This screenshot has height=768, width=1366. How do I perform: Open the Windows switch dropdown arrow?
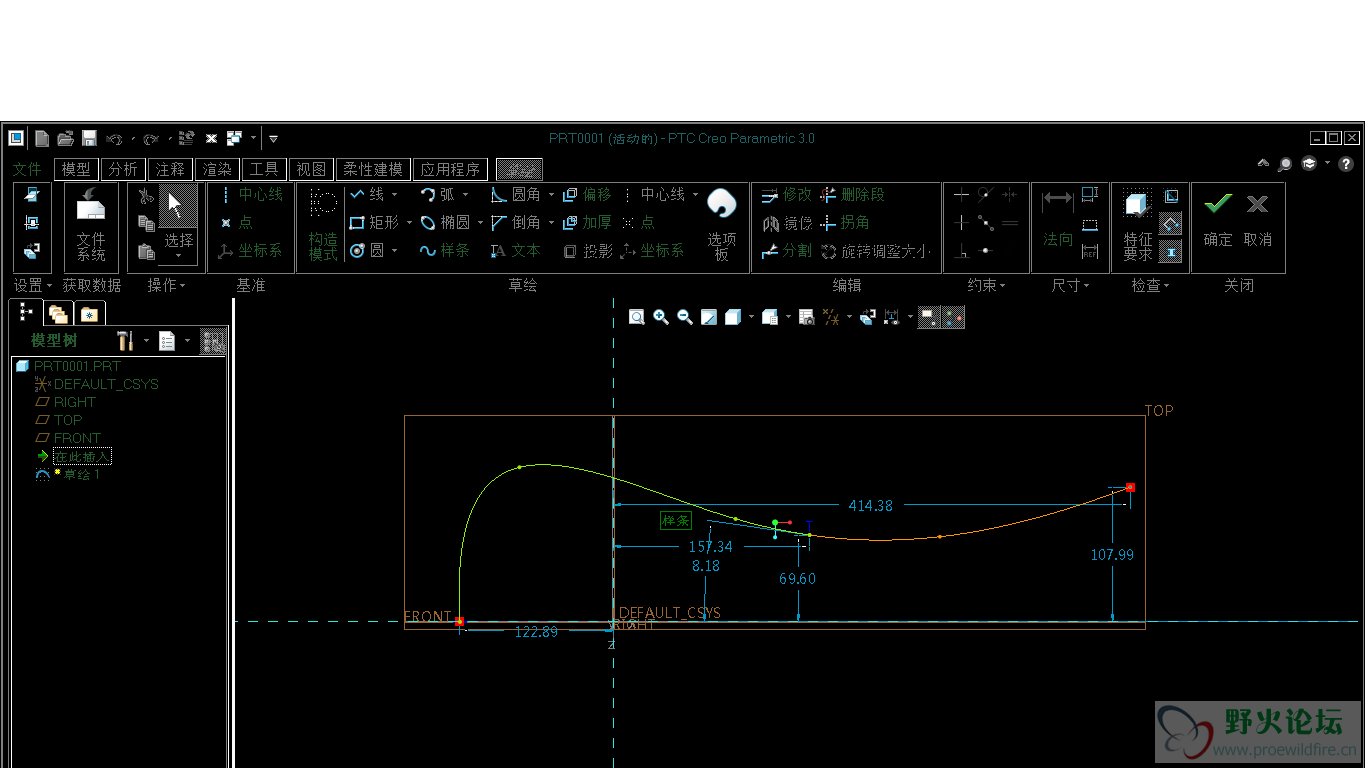[x=254, y=138]
